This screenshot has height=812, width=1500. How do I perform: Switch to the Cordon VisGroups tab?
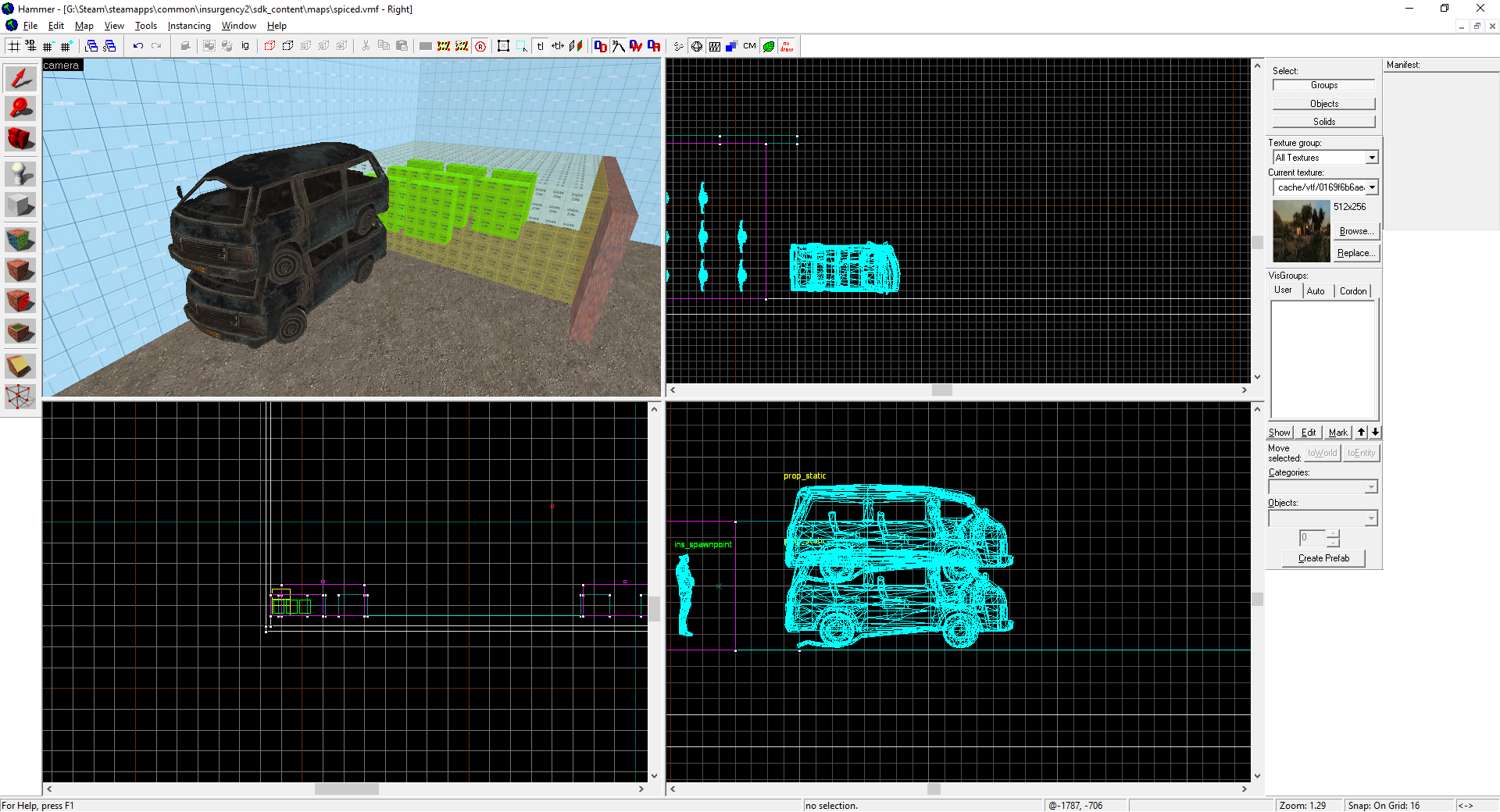pyautogui.click(x=1353, y=291)
